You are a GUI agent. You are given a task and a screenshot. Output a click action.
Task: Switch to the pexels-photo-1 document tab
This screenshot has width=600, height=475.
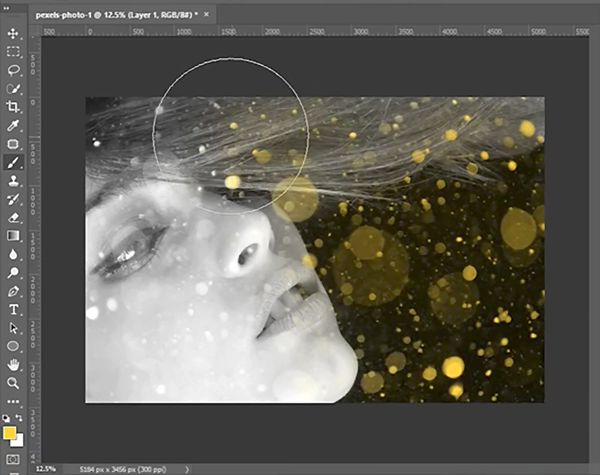pos(116,15)
